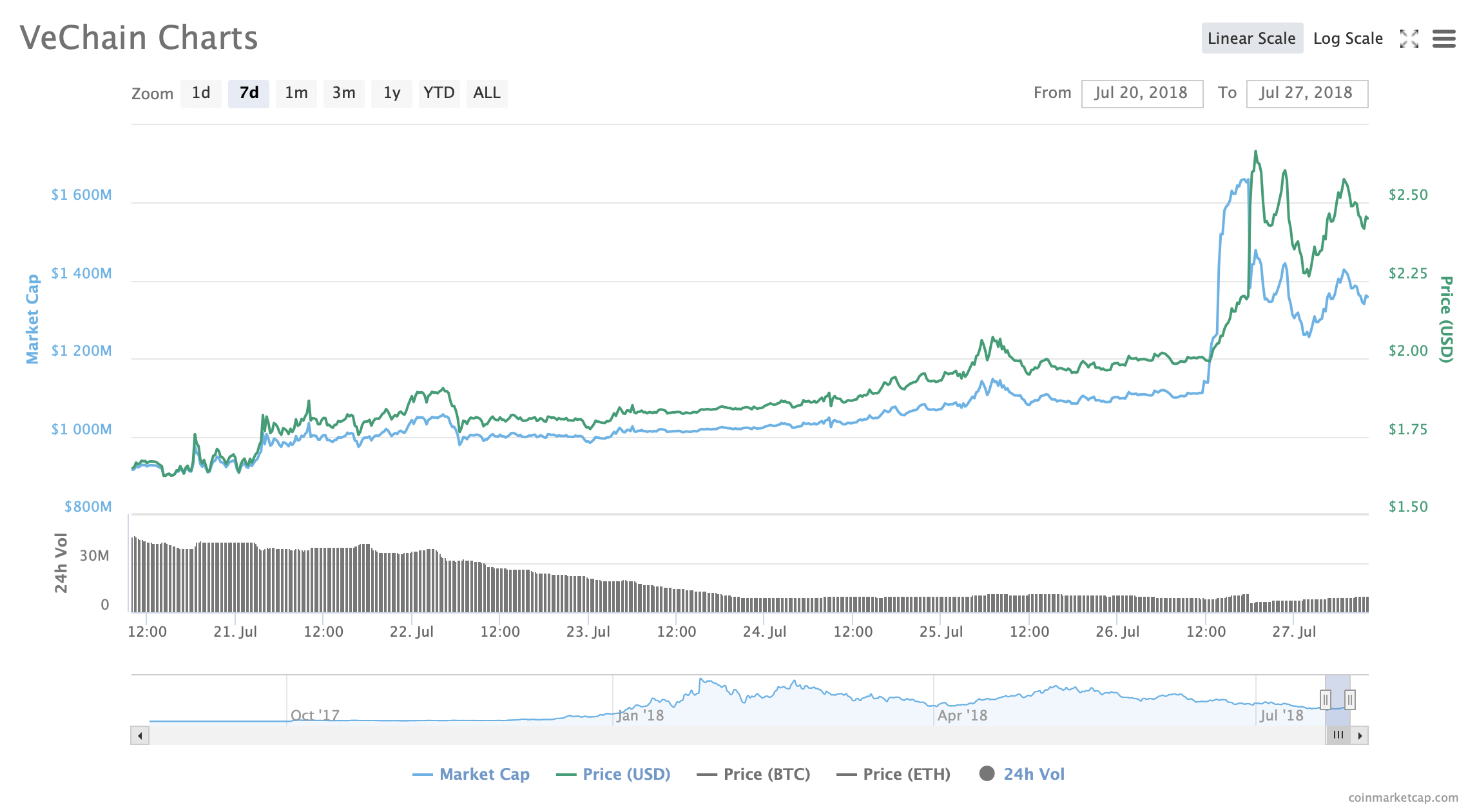Click the Price (USD) axis title
The width and height of the screenshot is (1477, 812).
pos(1447,319)
